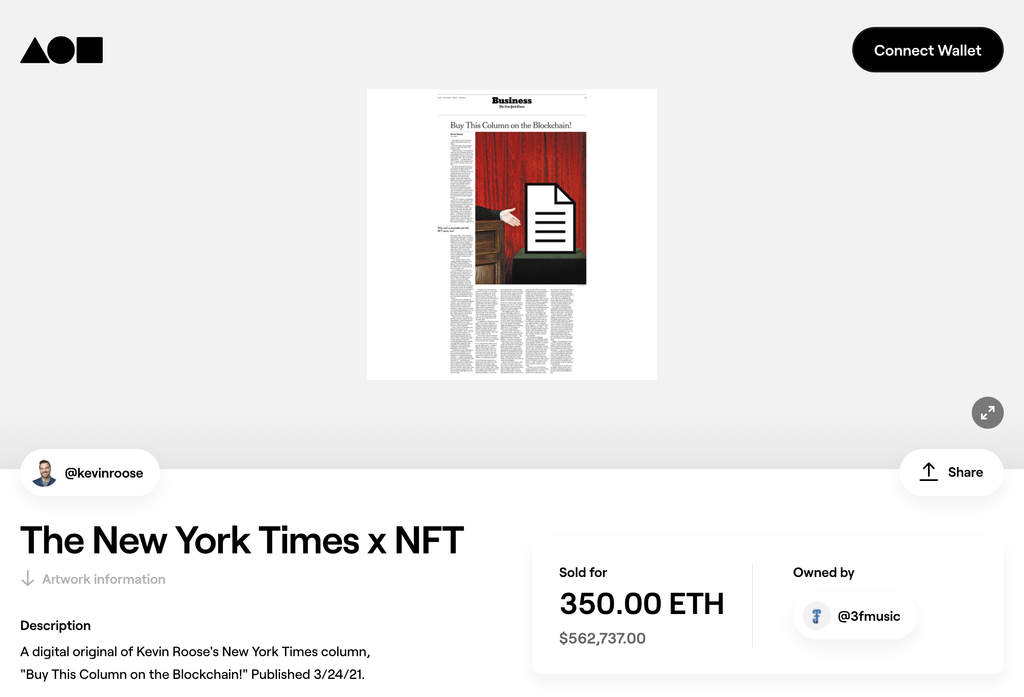
Task: Click the 350.00 ETH sale price
Action: pos(641,604)
